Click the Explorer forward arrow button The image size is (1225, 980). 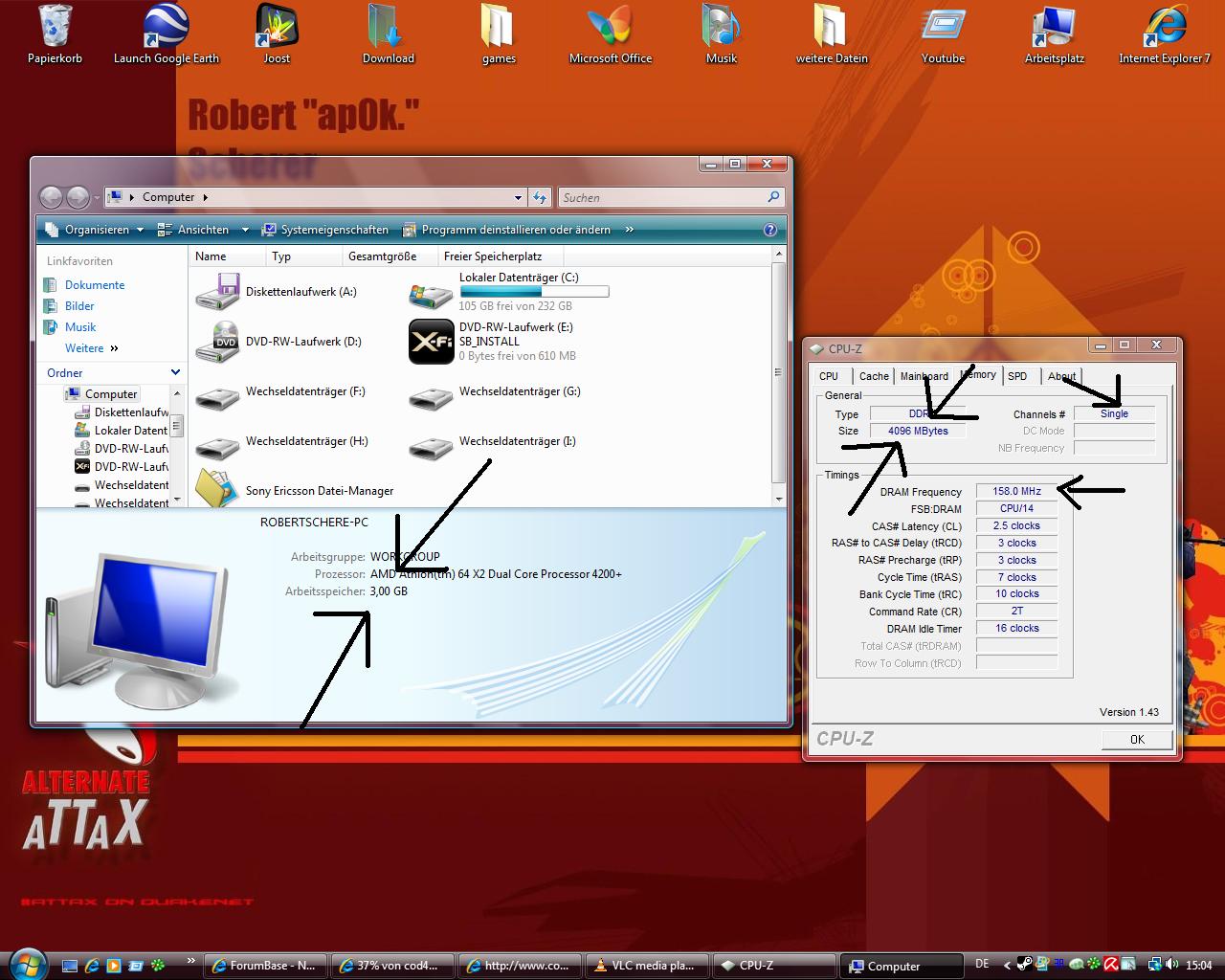(x=78, y=197)
